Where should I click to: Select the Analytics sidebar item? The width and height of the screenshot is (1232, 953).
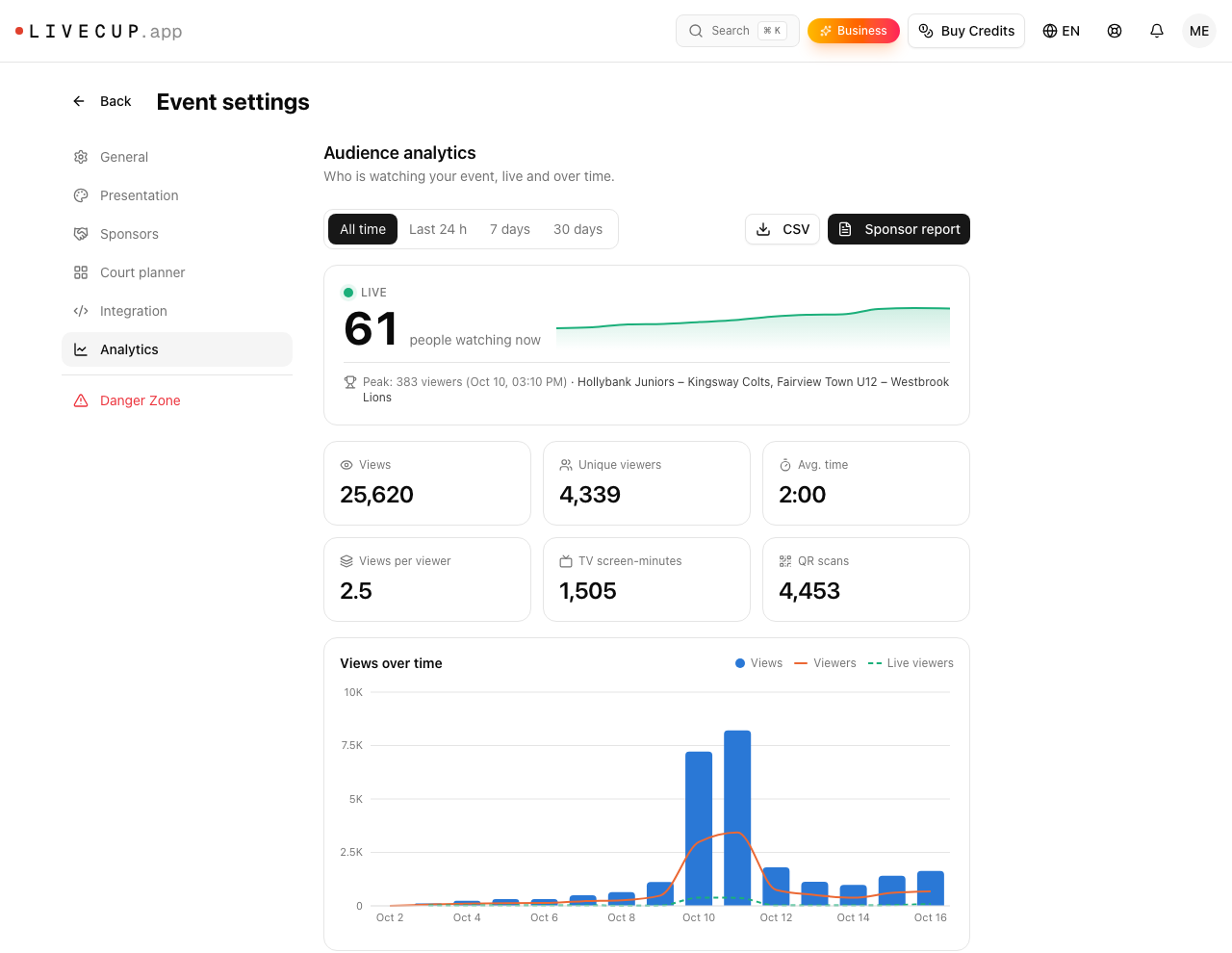coord(177,349)
